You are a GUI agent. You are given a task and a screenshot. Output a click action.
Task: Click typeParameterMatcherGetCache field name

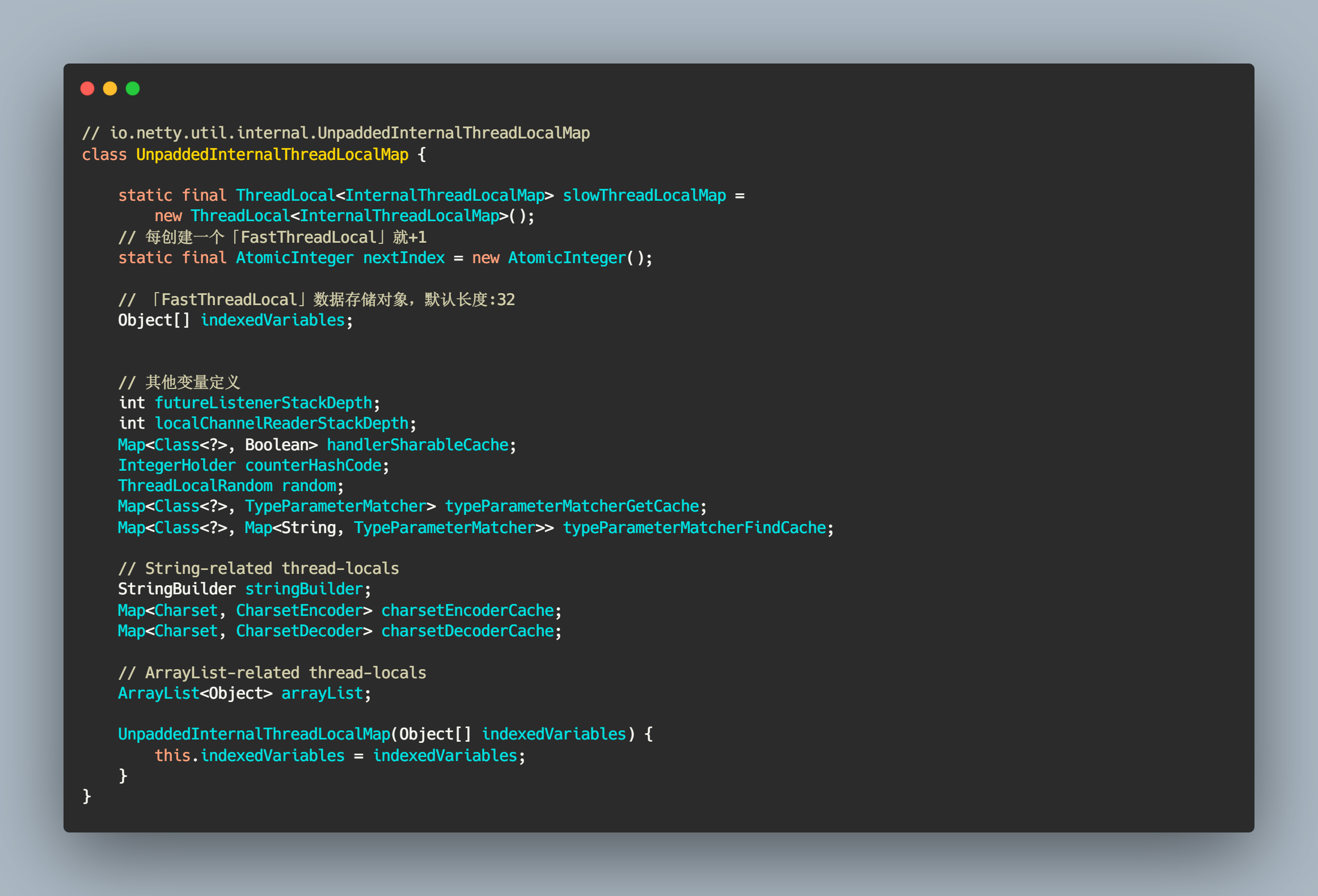(x=572, y=506)
